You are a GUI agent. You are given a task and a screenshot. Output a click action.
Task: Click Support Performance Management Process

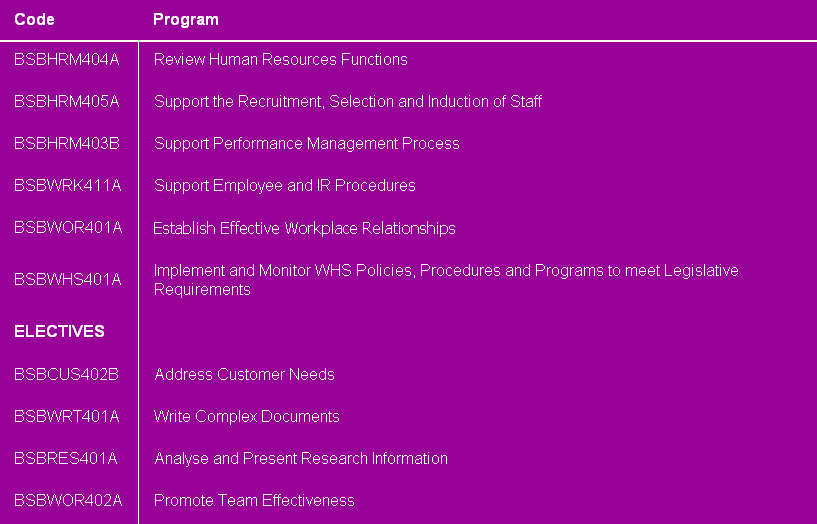tap(306, 143)
